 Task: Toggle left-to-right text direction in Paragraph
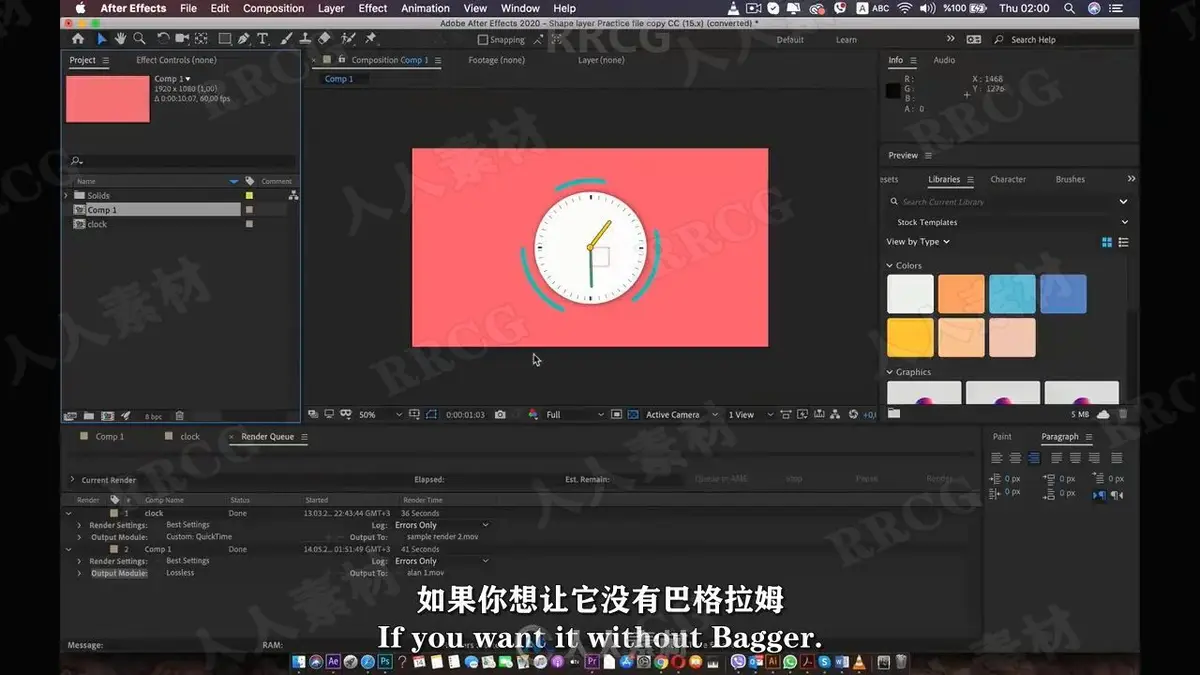(x=1099, y=494)
